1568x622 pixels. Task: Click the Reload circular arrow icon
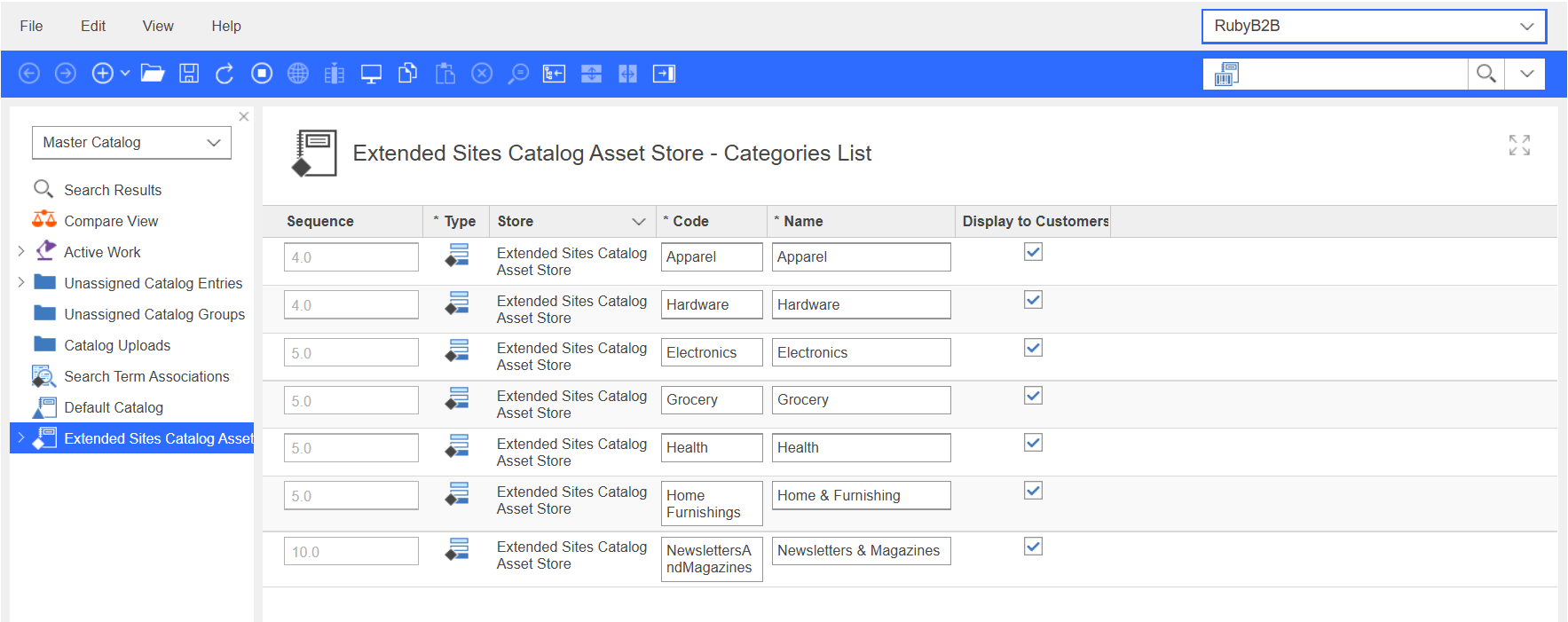click(225, 74)
